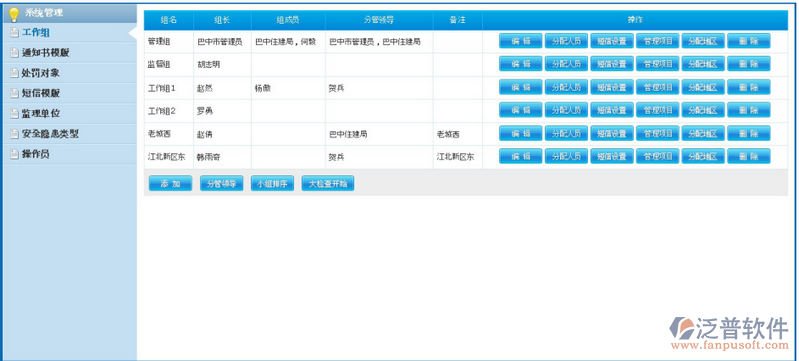Click the document icon next to 监理单位
Image resolution: width=799 pixels, height=361 pixels.
tap(14, 114)
